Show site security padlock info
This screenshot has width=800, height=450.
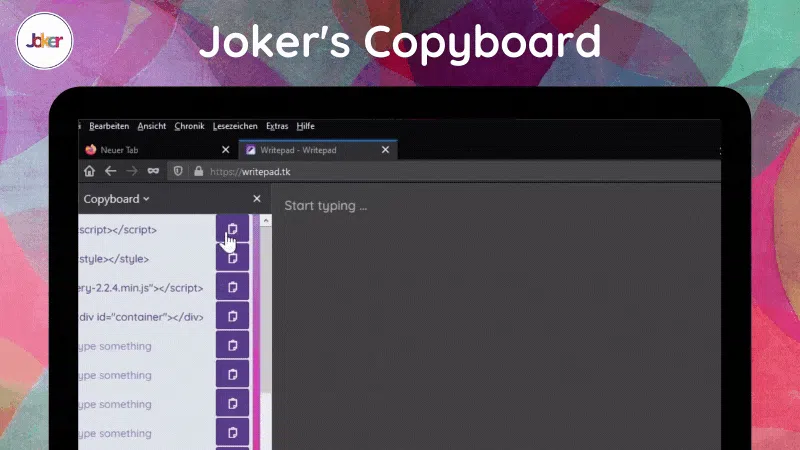click(198, 171)
